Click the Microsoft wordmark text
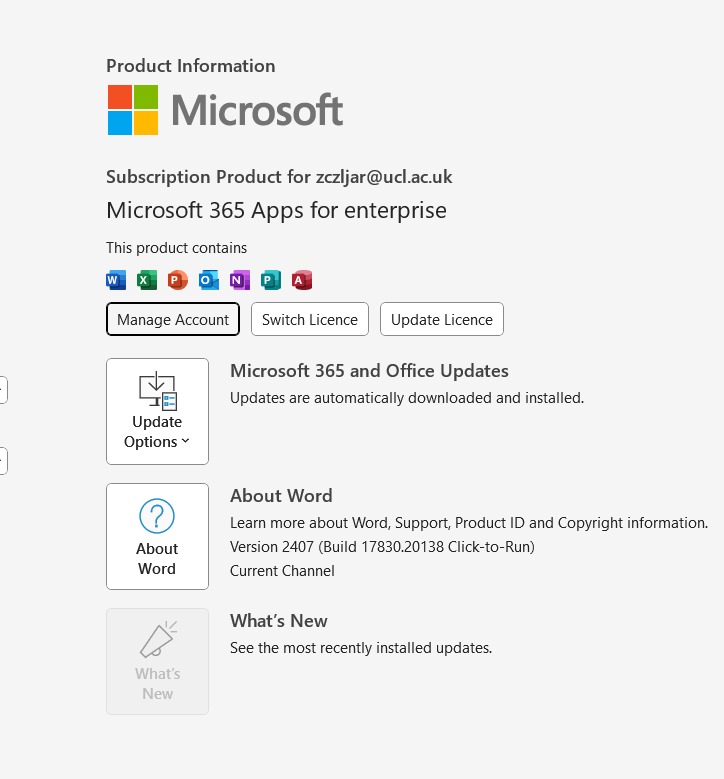724x779 pixels. [257, 110]
